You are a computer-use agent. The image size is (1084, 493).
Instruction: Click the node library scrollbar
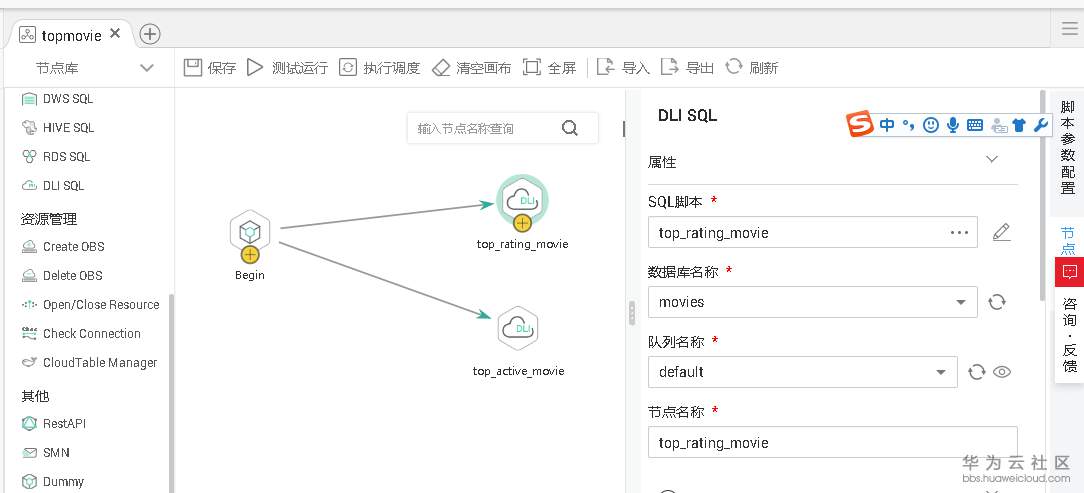(x=171, y=394)
